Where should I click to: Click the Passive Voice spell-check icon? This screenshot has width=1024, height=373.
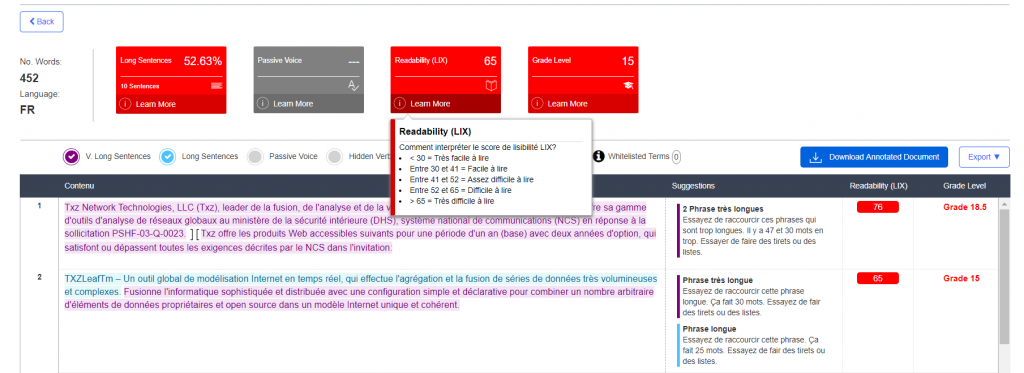coord(353,86)
